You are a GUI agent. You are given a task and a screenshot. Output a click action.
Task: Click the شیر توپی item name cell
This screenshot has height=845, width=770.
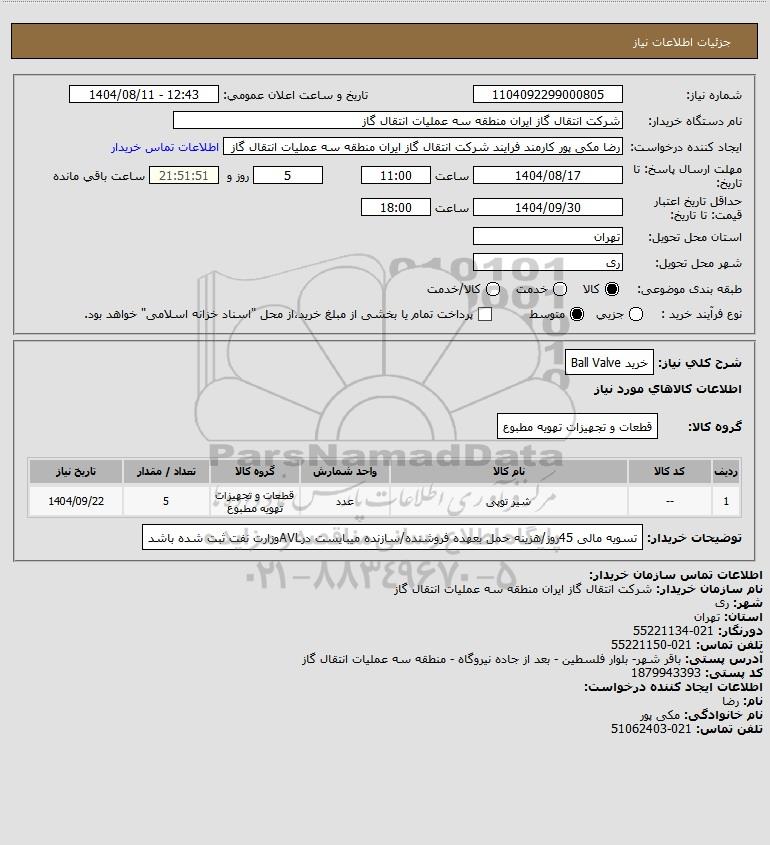pyautogui.click(x=509, y=501)
